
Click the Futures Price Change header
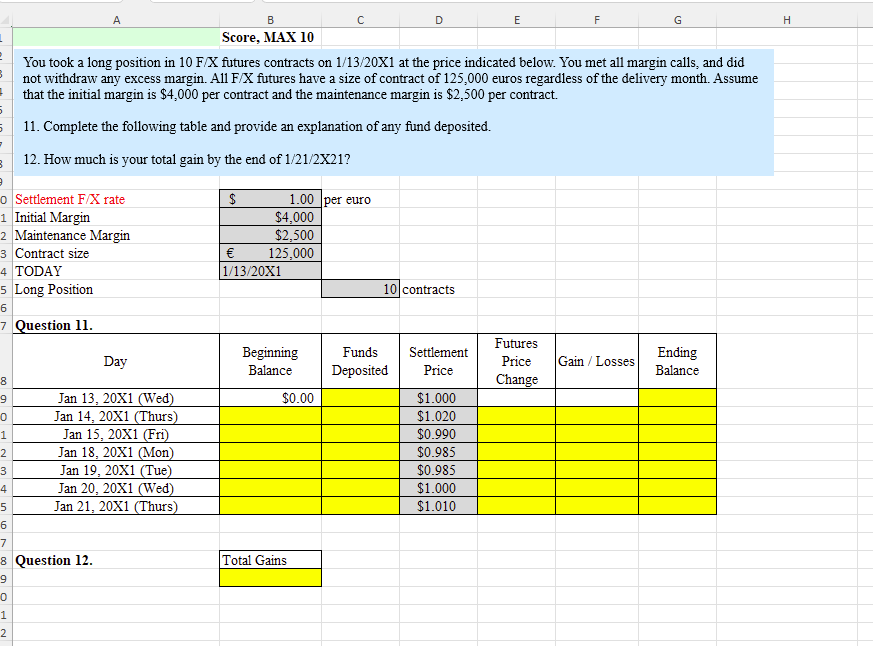[517, 361]
